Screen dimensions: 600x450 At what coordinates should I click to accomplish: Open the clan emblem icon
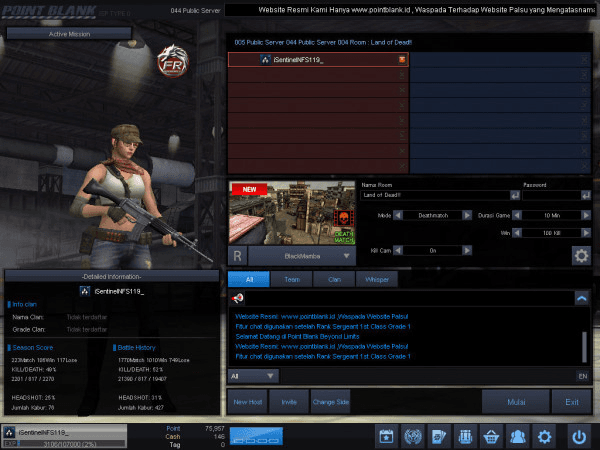click(x=412, y=436)
